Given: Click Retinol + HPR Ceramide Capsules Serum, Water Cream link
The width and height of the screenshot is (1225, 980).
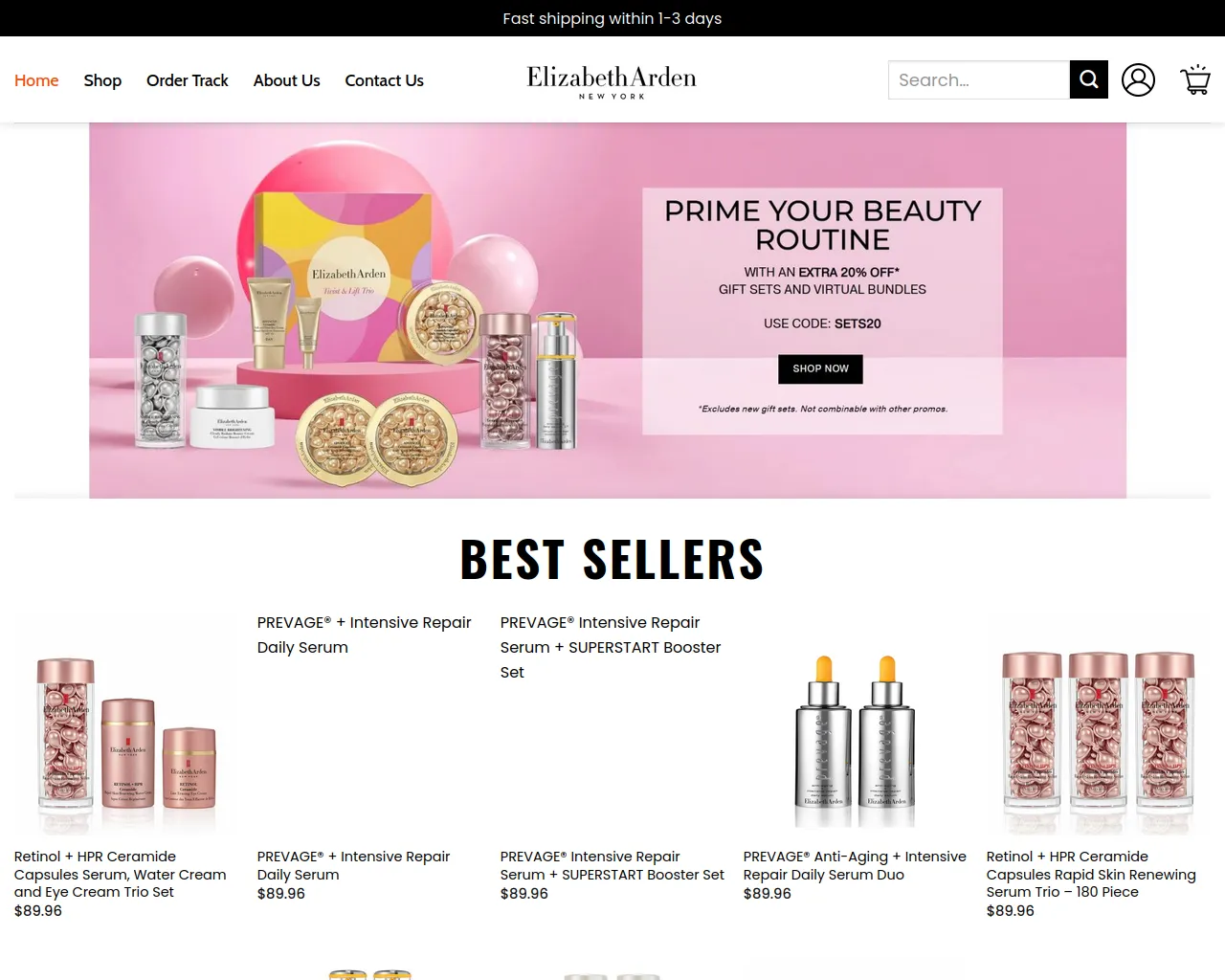Looking at the screenshot, I should [121, 874].
